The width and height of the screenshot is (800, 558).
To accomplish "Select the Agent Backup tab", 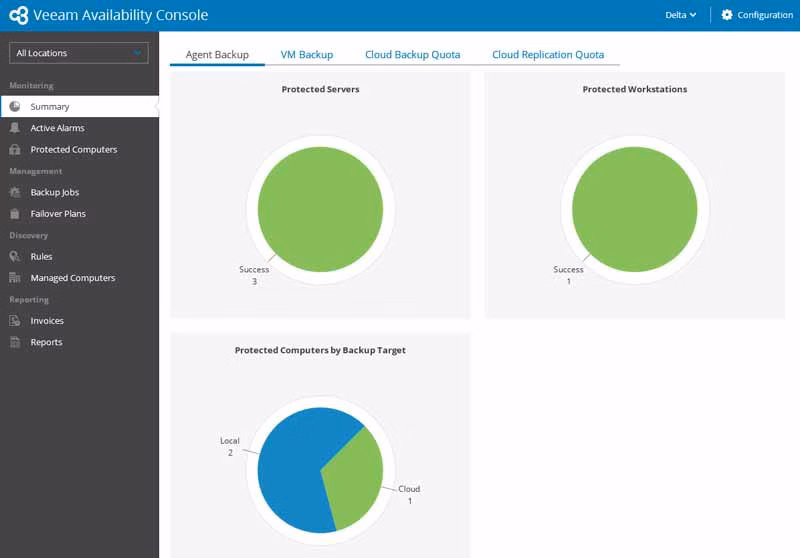I will (x=217, y=55).
